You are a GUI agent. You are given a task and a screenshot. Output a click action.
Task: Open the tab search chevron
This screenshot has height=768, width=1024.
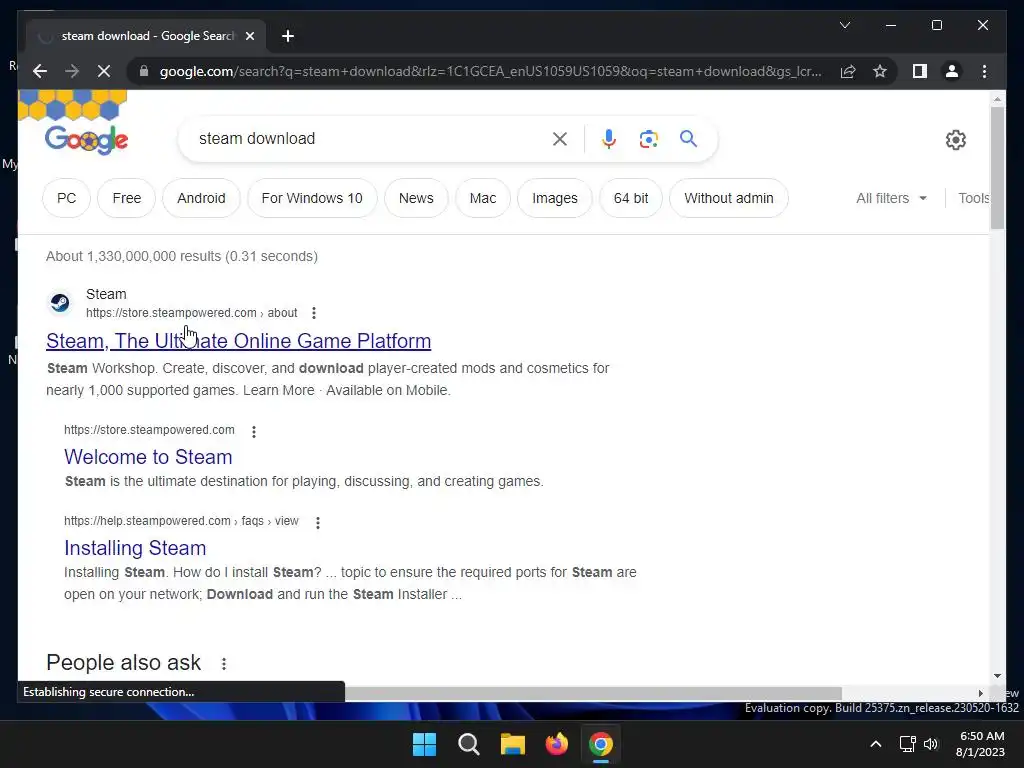pyautogui.click(x=844, y=25)
